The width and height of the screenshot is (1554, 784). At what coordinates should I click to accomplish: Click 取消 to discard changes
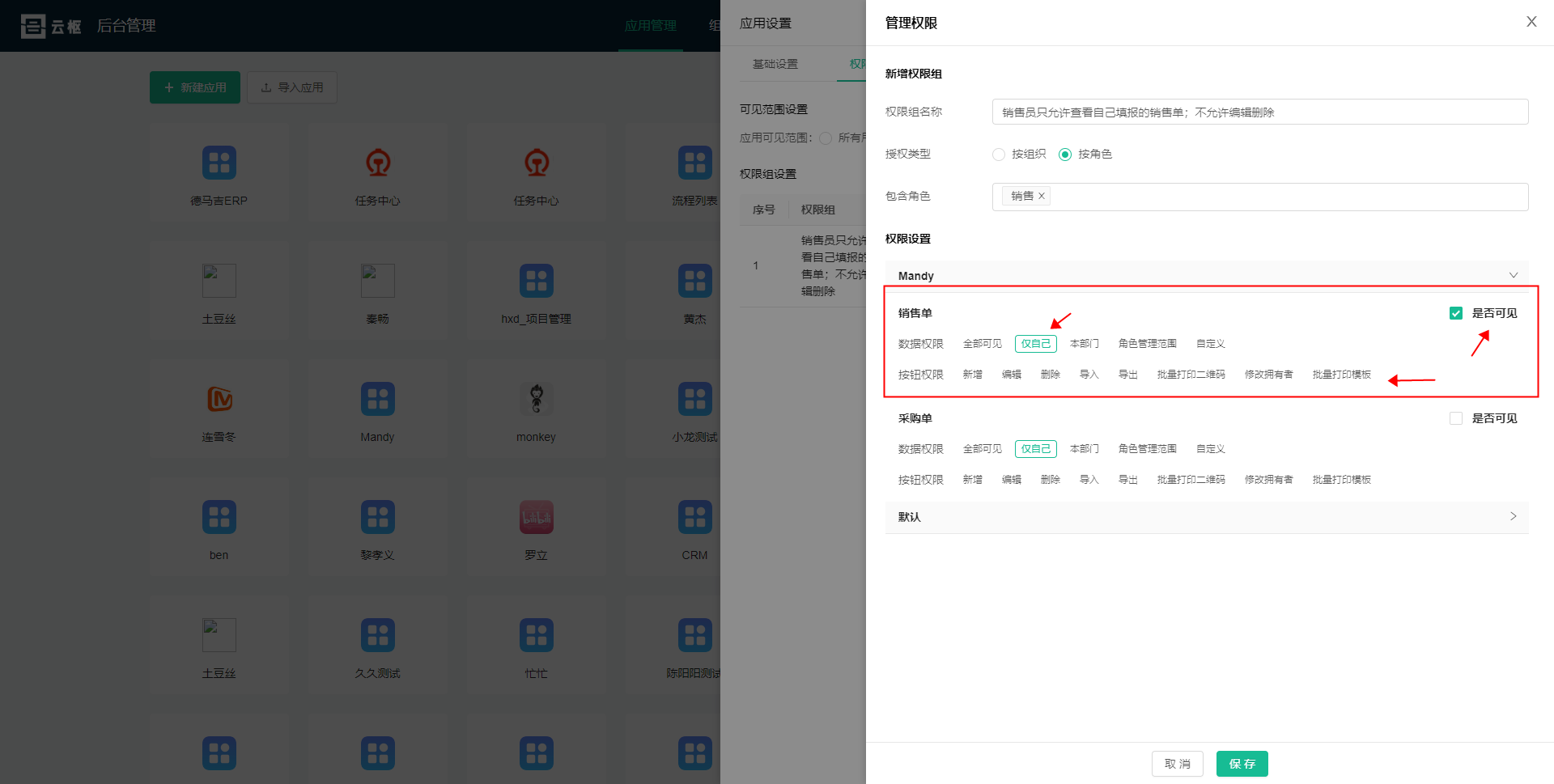coord(1178,764)
